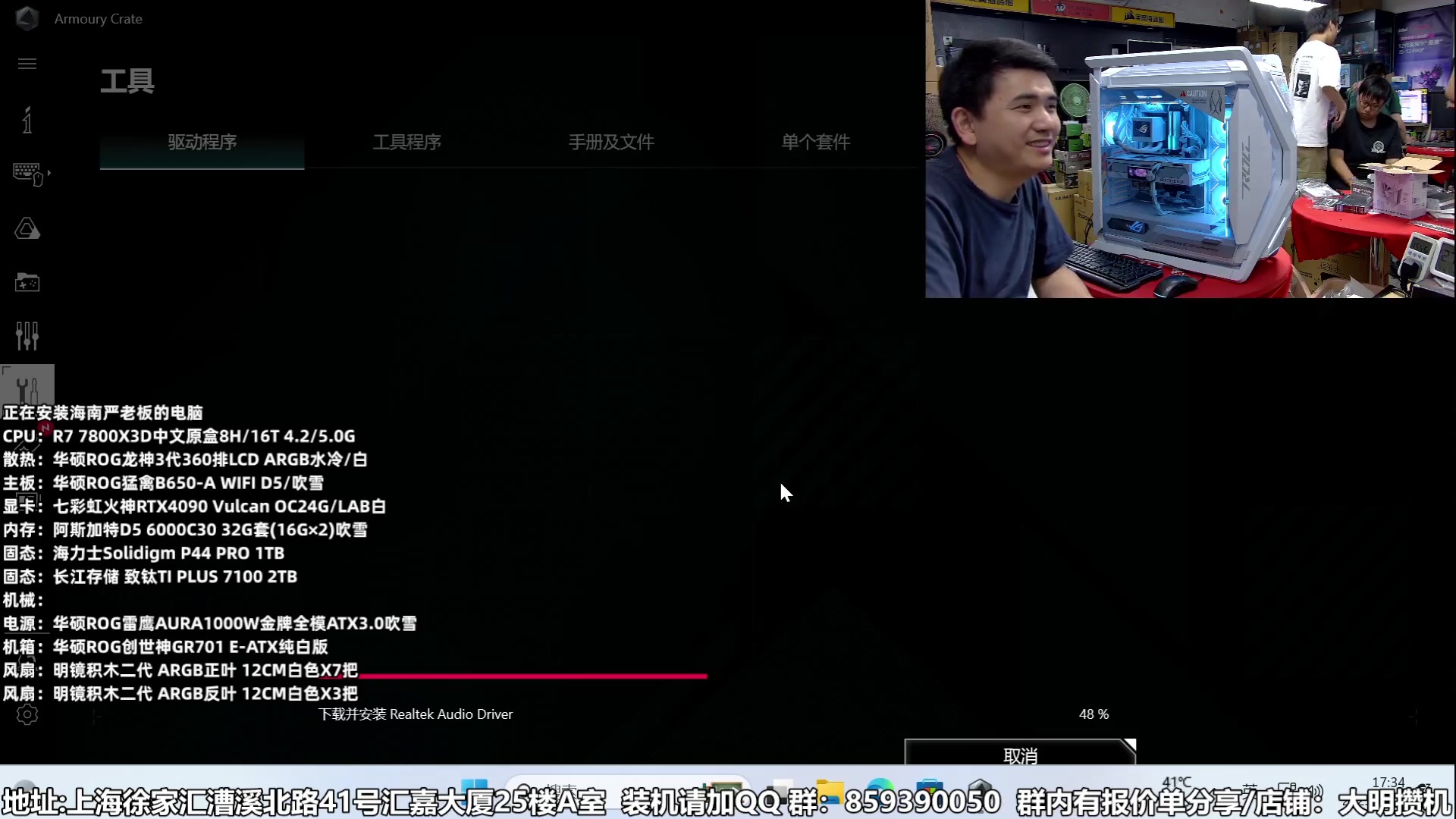The image size is (1456, 819).
Task: Switch to the 驱动程序 tab
Action: pos(202,142)
